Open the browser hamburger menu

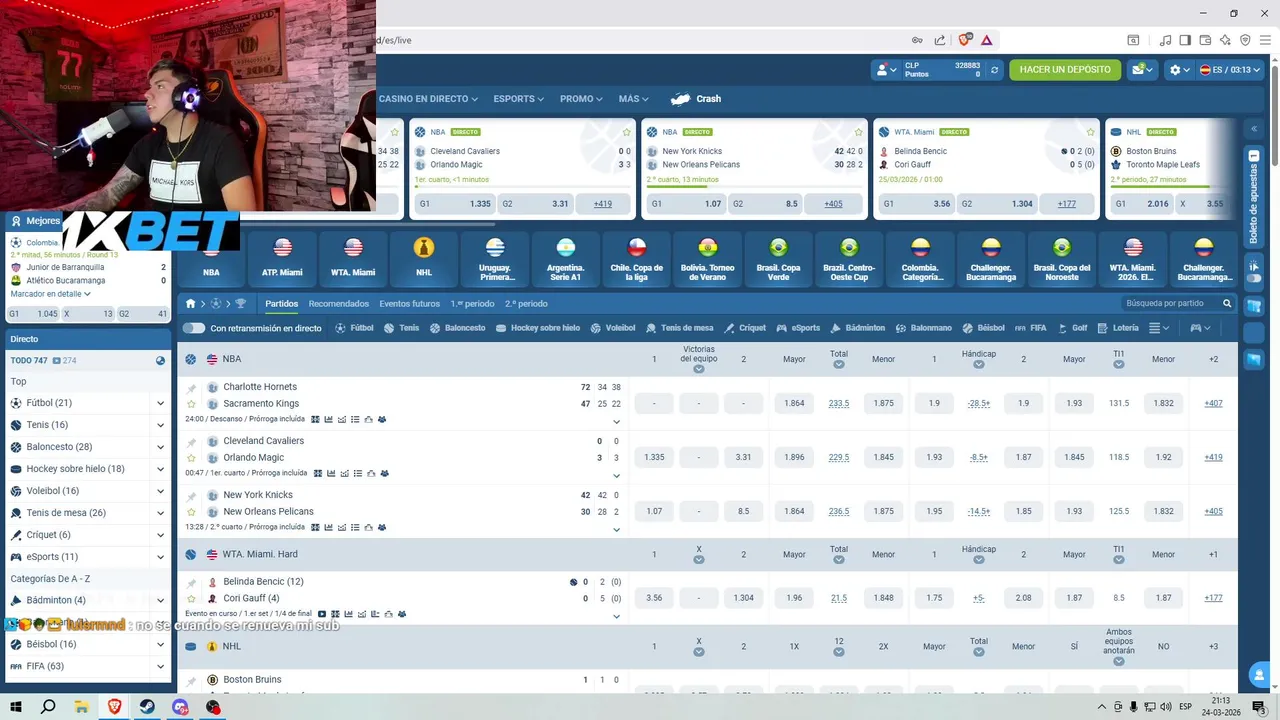point(1265,40)
